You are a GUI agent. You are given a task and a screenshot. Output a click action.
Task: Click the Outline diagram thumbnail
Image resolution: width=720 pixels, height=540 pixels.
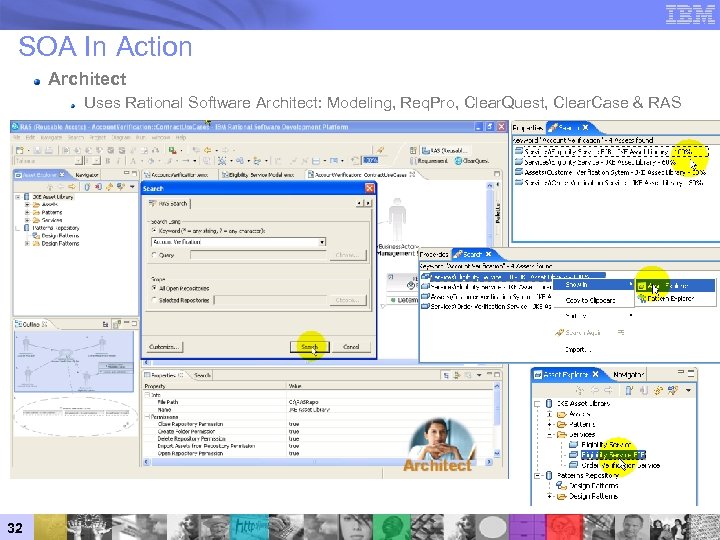pyautogui.click(x=74, y=361)
